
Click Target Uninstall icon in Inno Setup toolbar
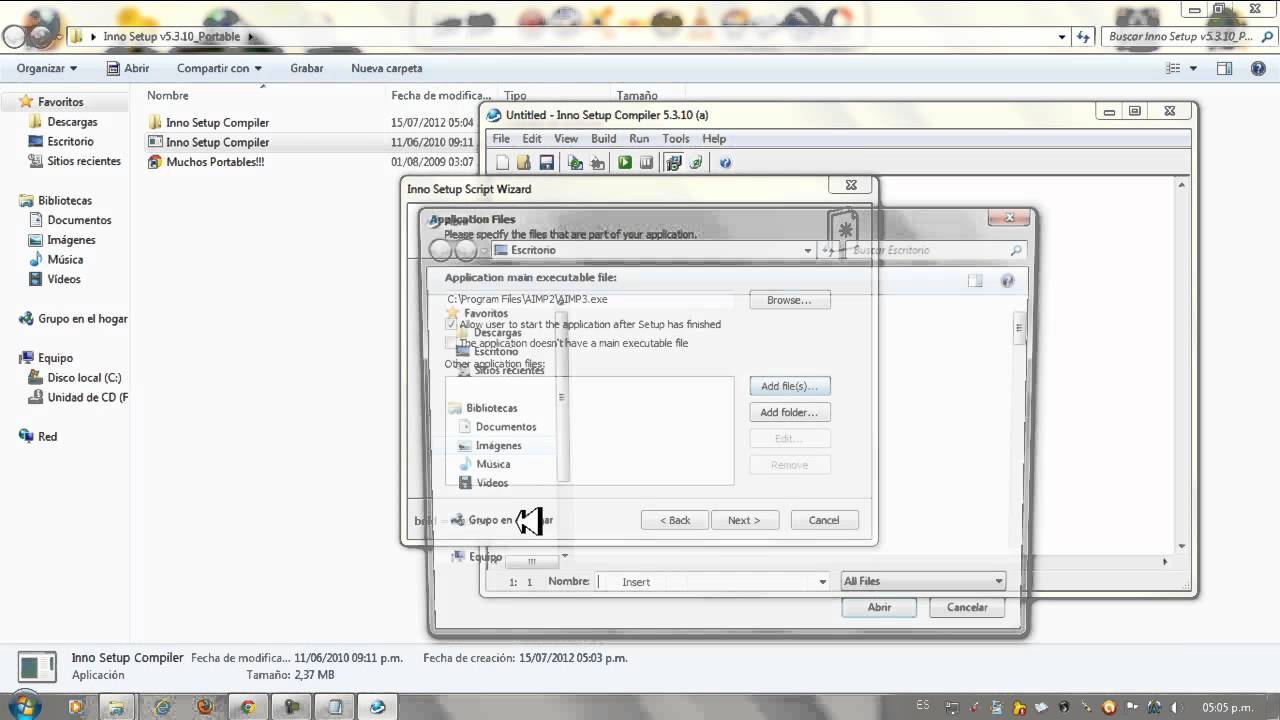[696, 162]
